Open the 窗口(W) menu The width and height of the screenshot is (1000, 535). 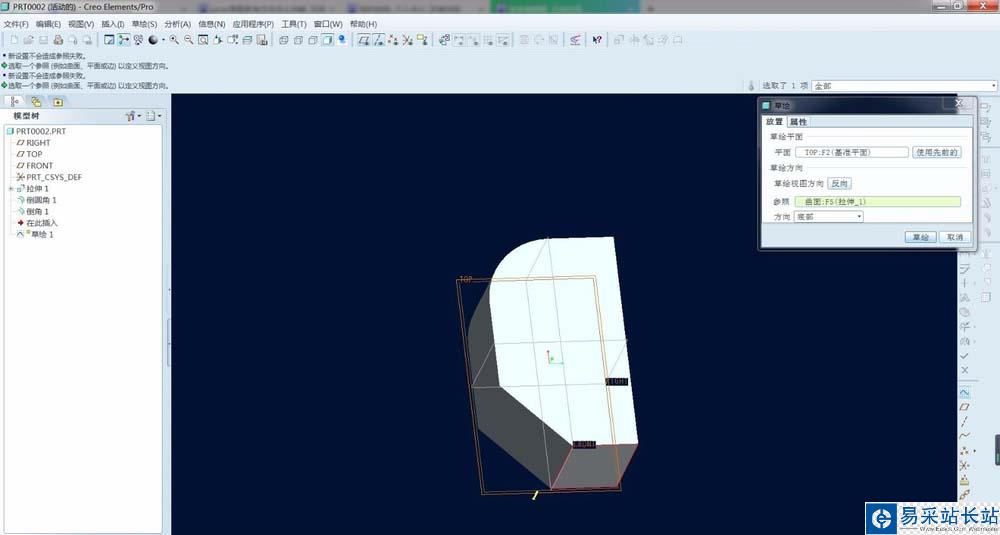click(328, 24)
